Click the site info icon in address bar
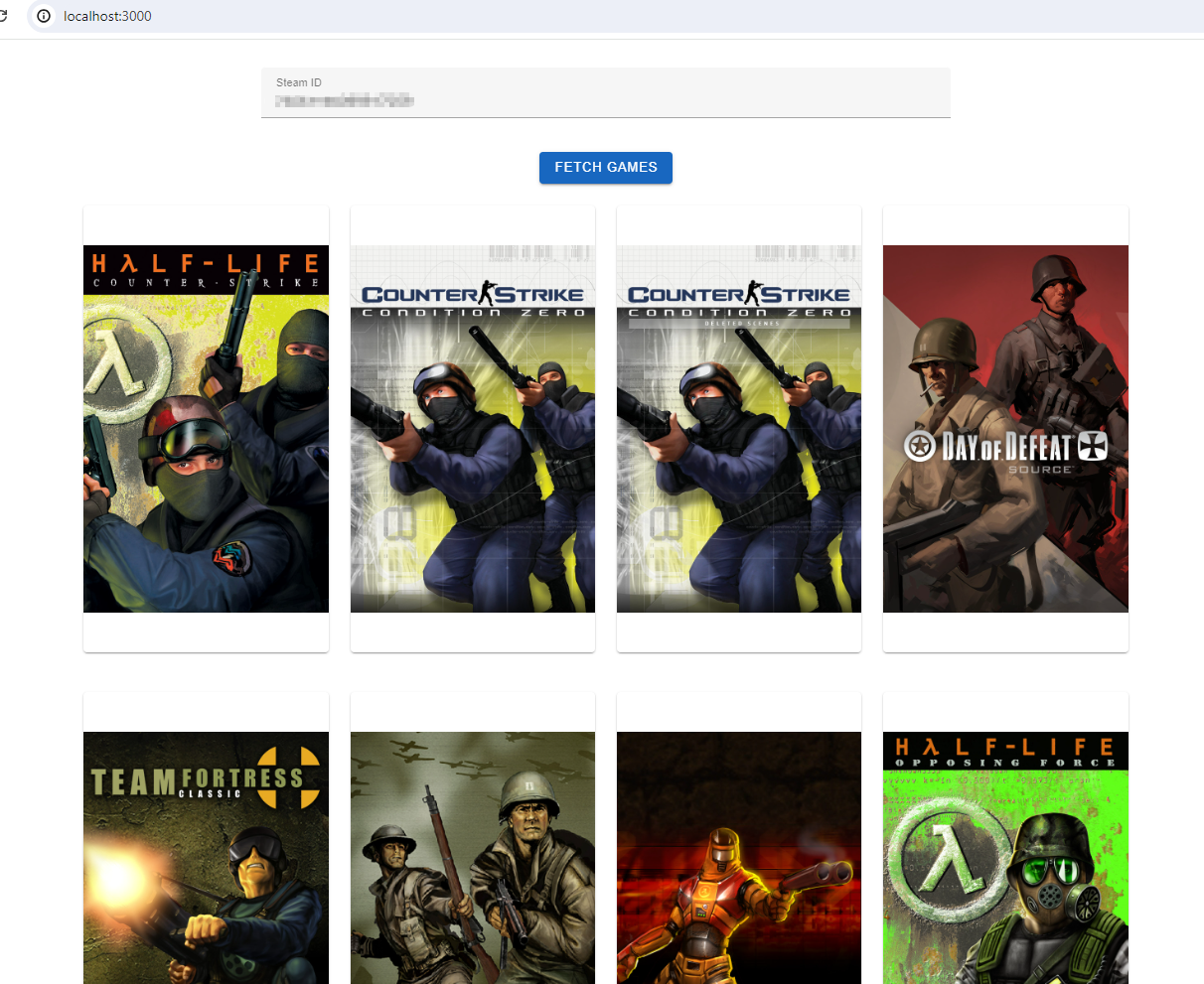Image resolution: width=1204 pixels, height=984 pixels. click(x=44, y=16)
